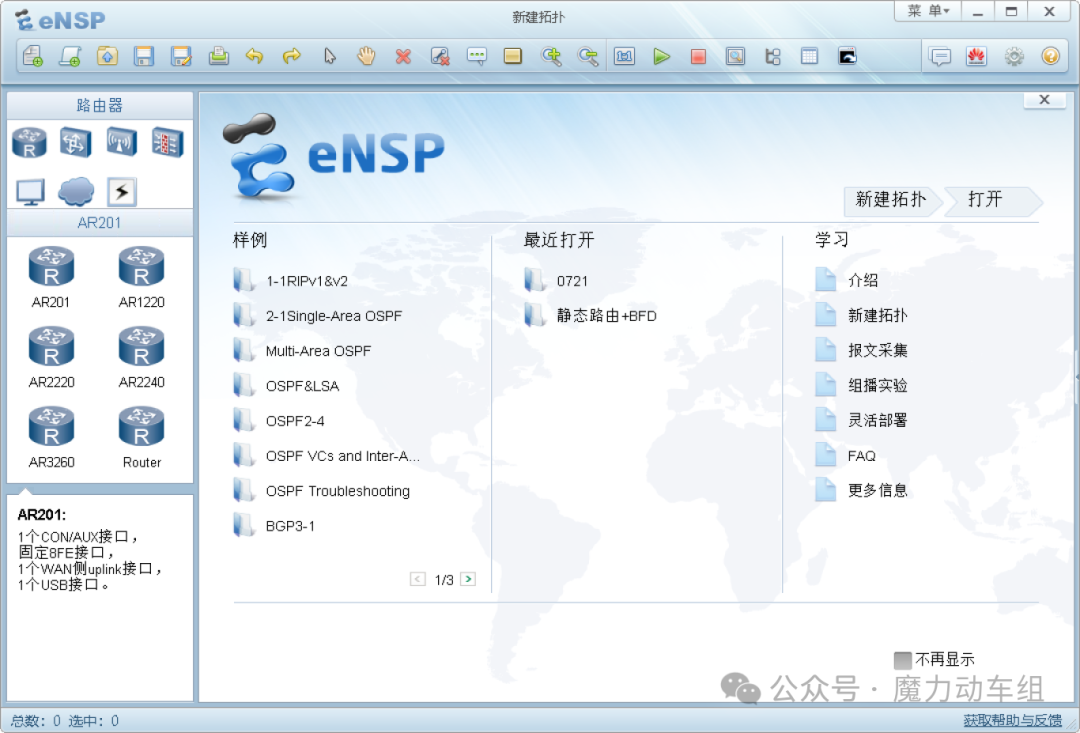This screenshot has height=733, width=1080.
Task: Click the text note bubble icon
Action: (x=477, y=56)
